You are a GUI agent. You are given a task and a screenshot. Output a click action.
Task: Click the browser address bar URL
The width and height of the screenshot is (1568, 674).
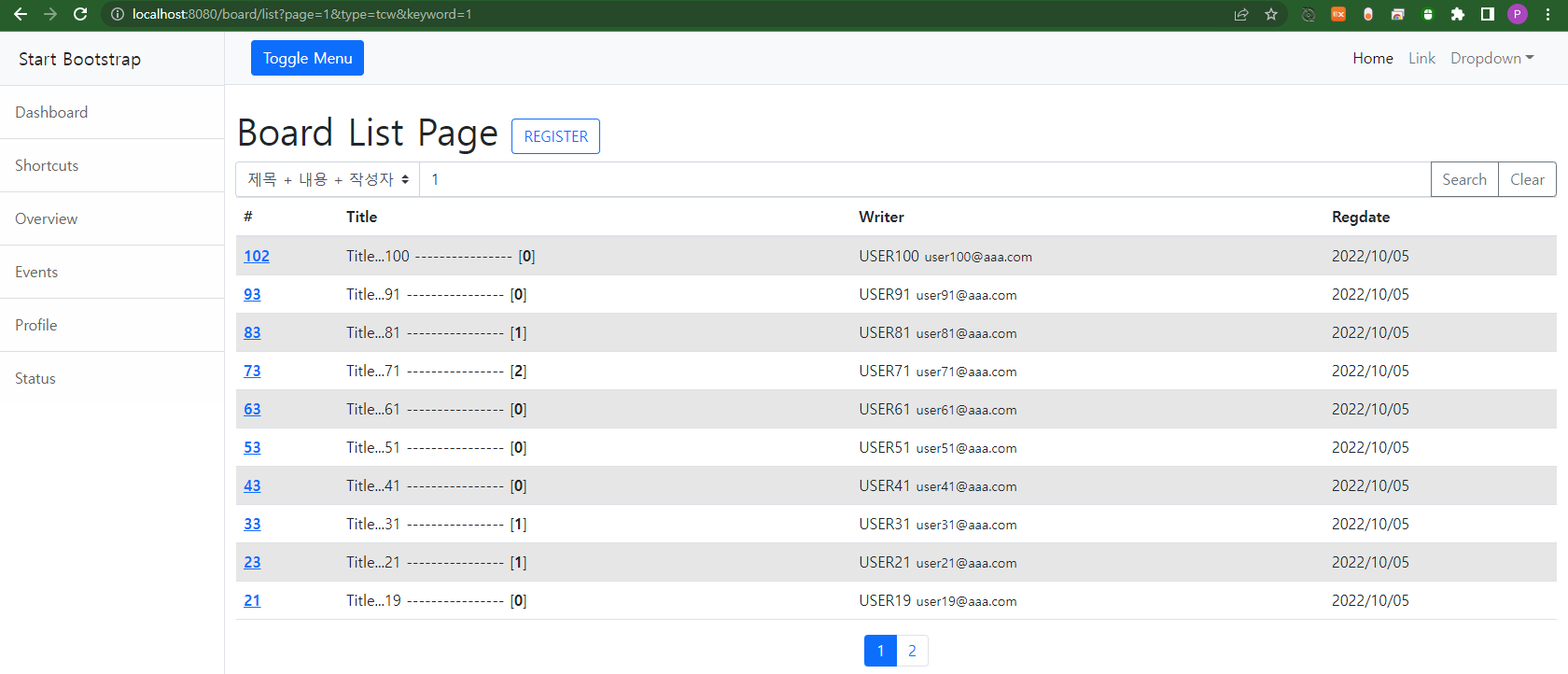pyautogui.click(x=301, y=14)
